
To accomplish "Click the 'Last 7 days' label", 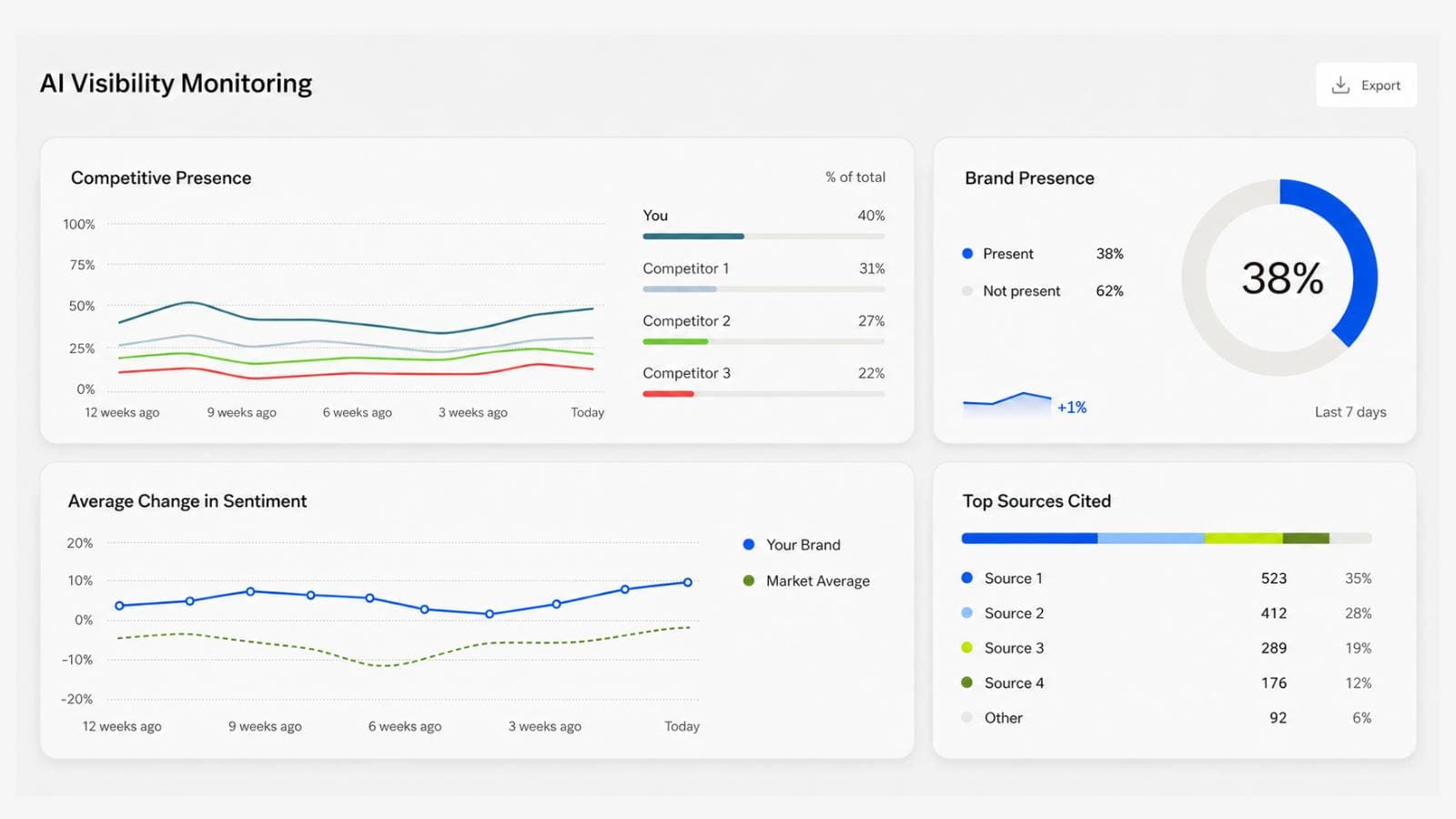I will [x=1350, y=412].
